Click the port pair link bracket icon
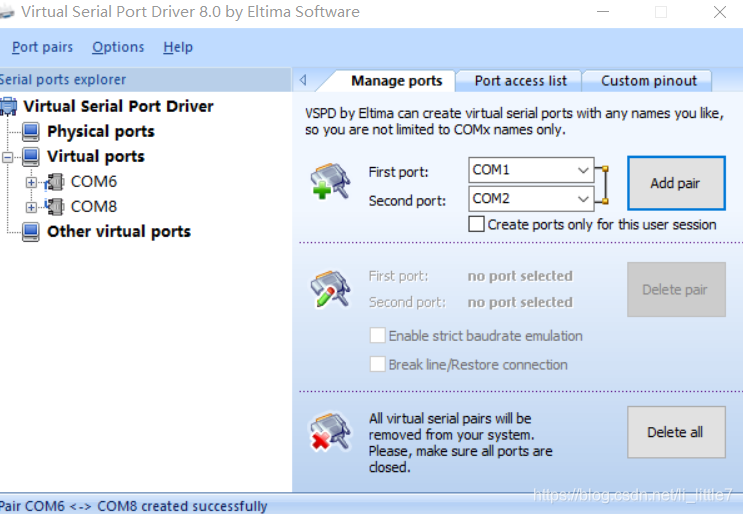 click(602, 185)
